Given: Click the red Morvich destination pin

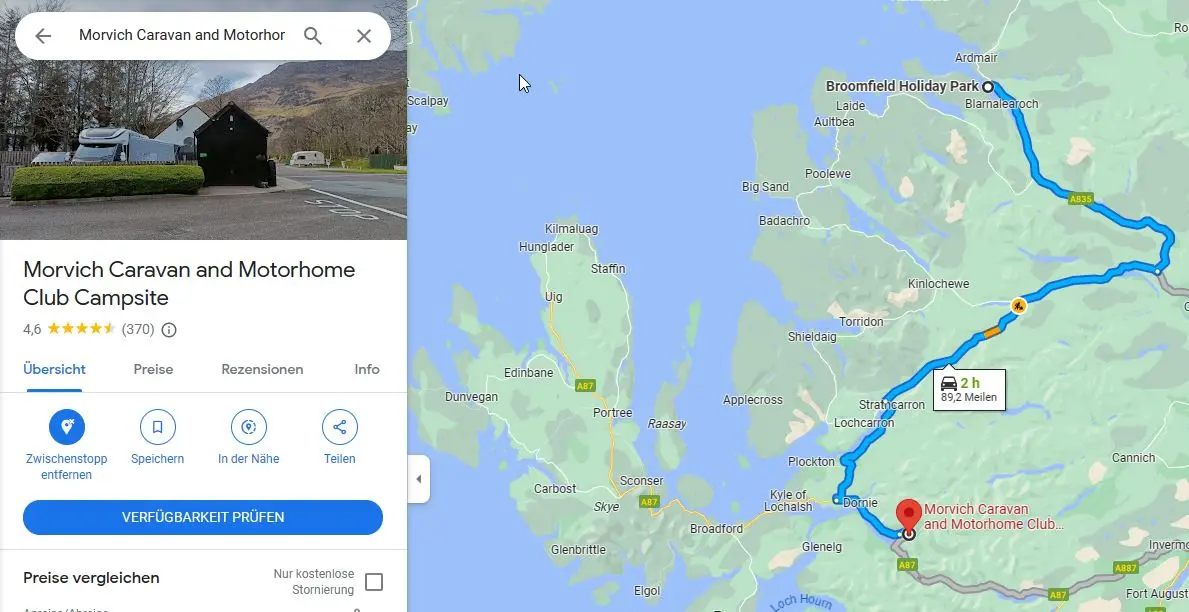Looking at the screenshot, I should [x=908, y=516].
